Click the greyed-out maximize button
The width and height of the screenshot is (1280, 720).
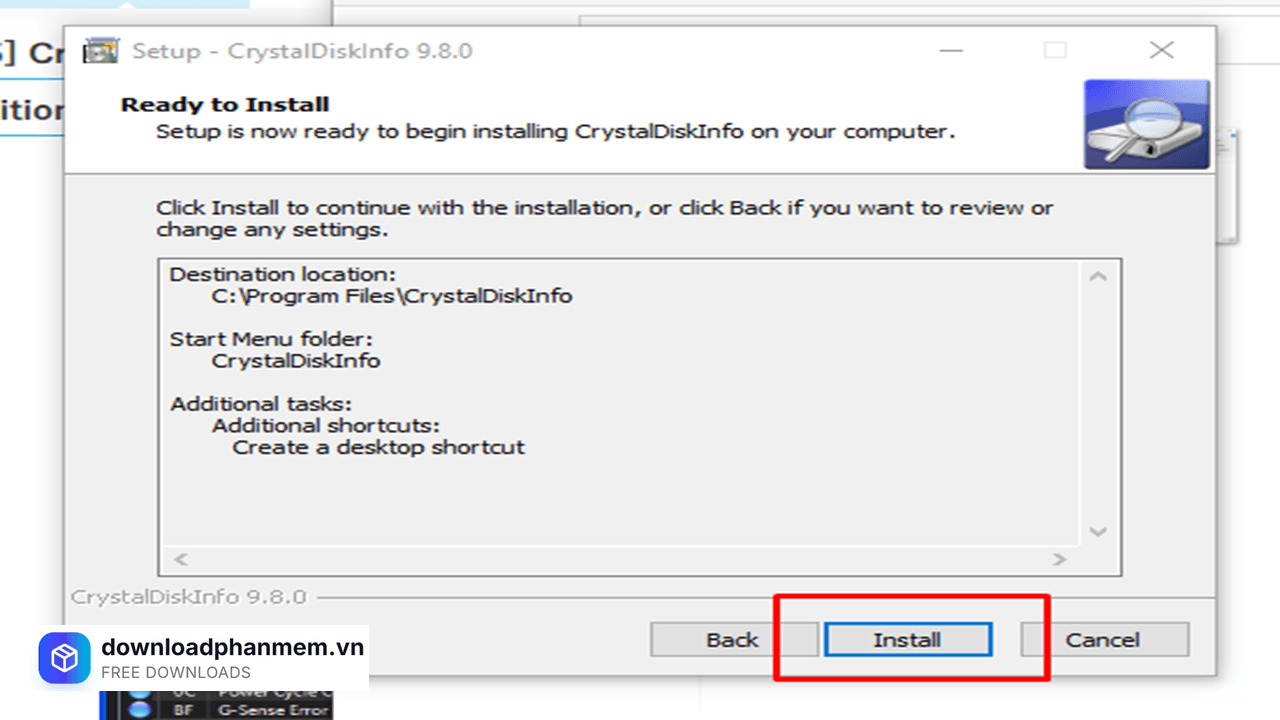coord(1055,51)
